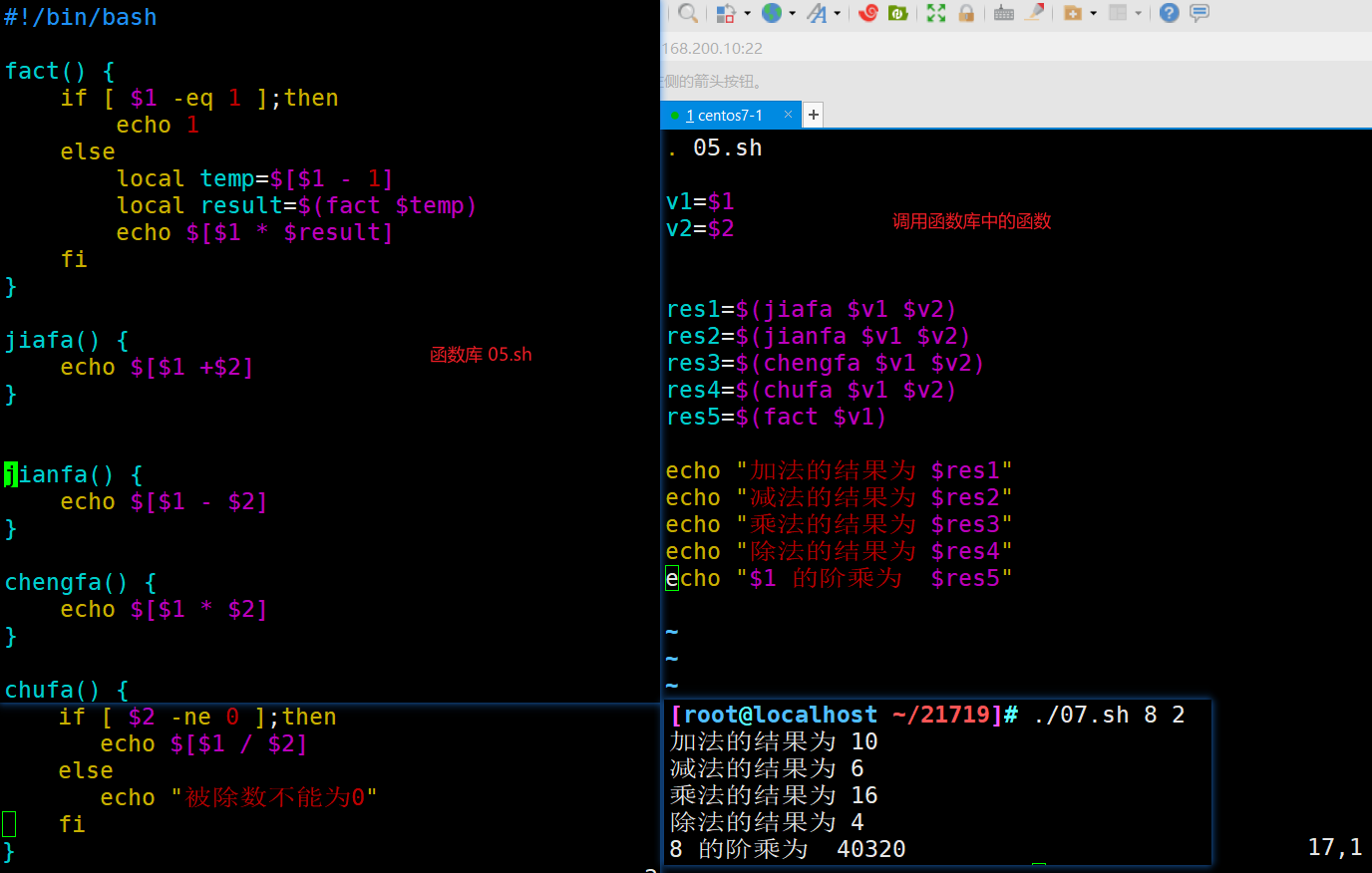1372x873 pixels.
Task: Click the green Xagent toolbar icon
Action: pyautogui.click(x=898, y=13)
